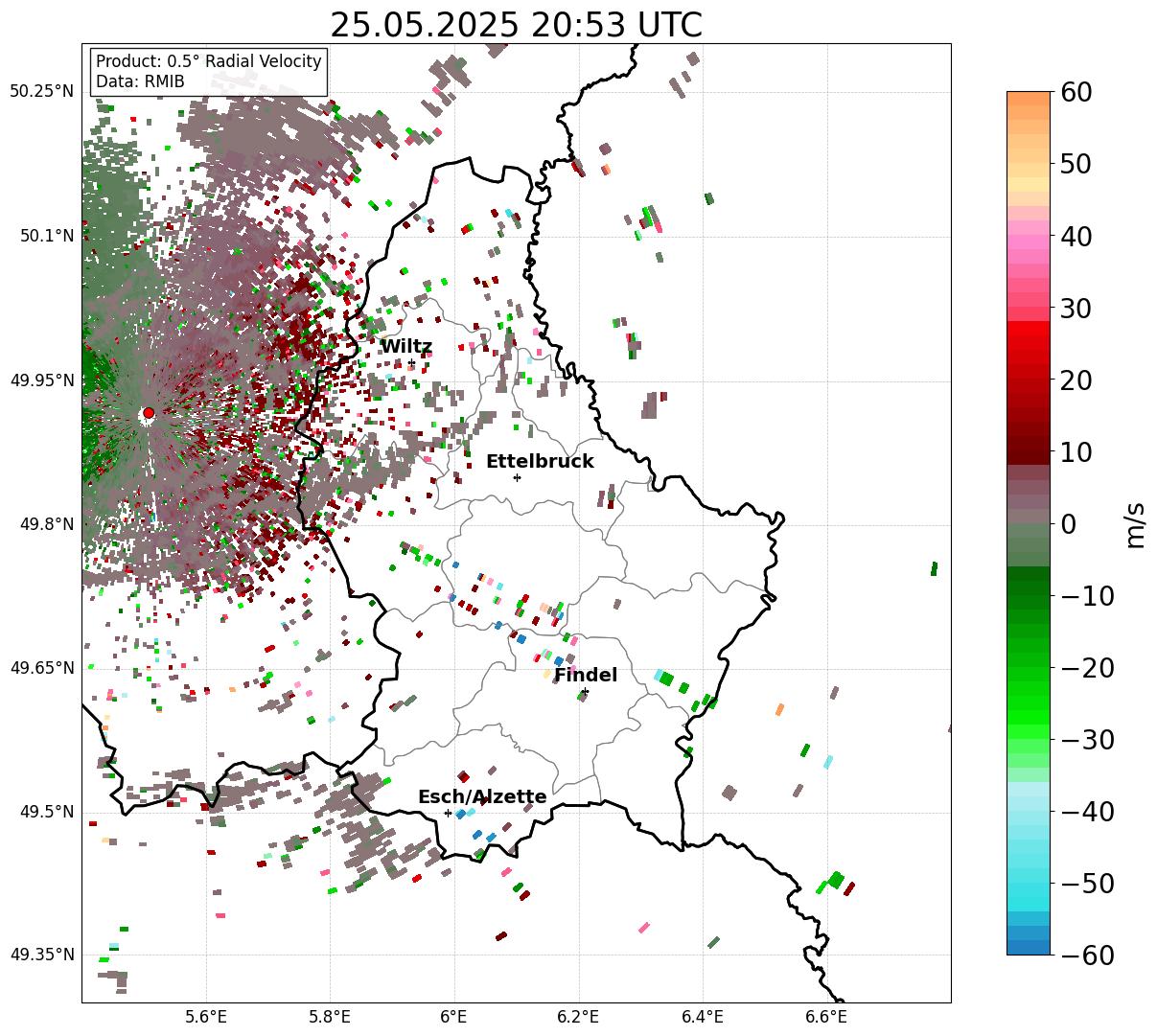Click the 50 tick label on colorbar
Image resolution: width=1157 pixels, height=1036 pixels.
(1076, 165)
